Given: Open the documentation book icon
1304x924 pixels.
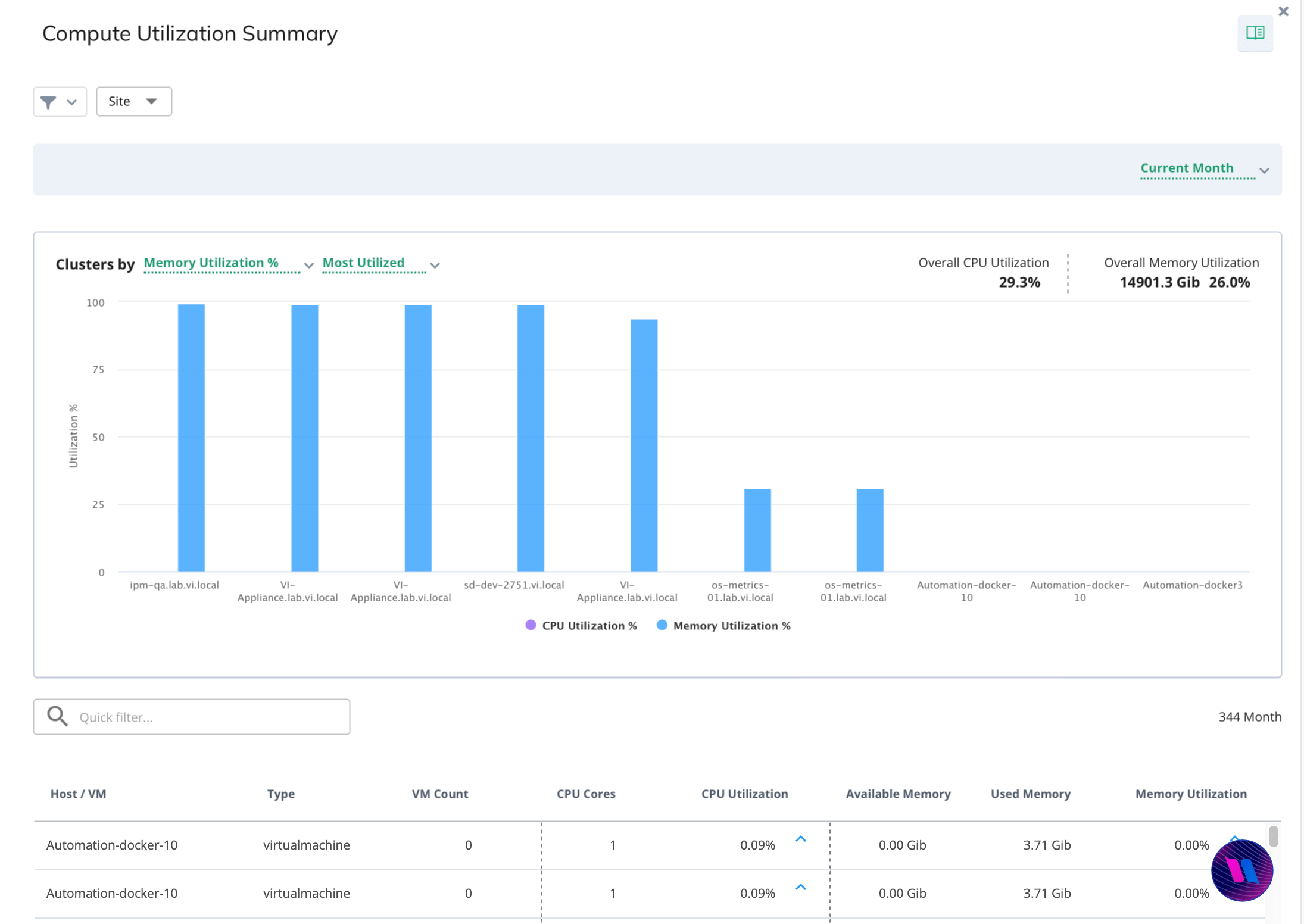Looking at the screenshot, I should [x=1255, y=33].
